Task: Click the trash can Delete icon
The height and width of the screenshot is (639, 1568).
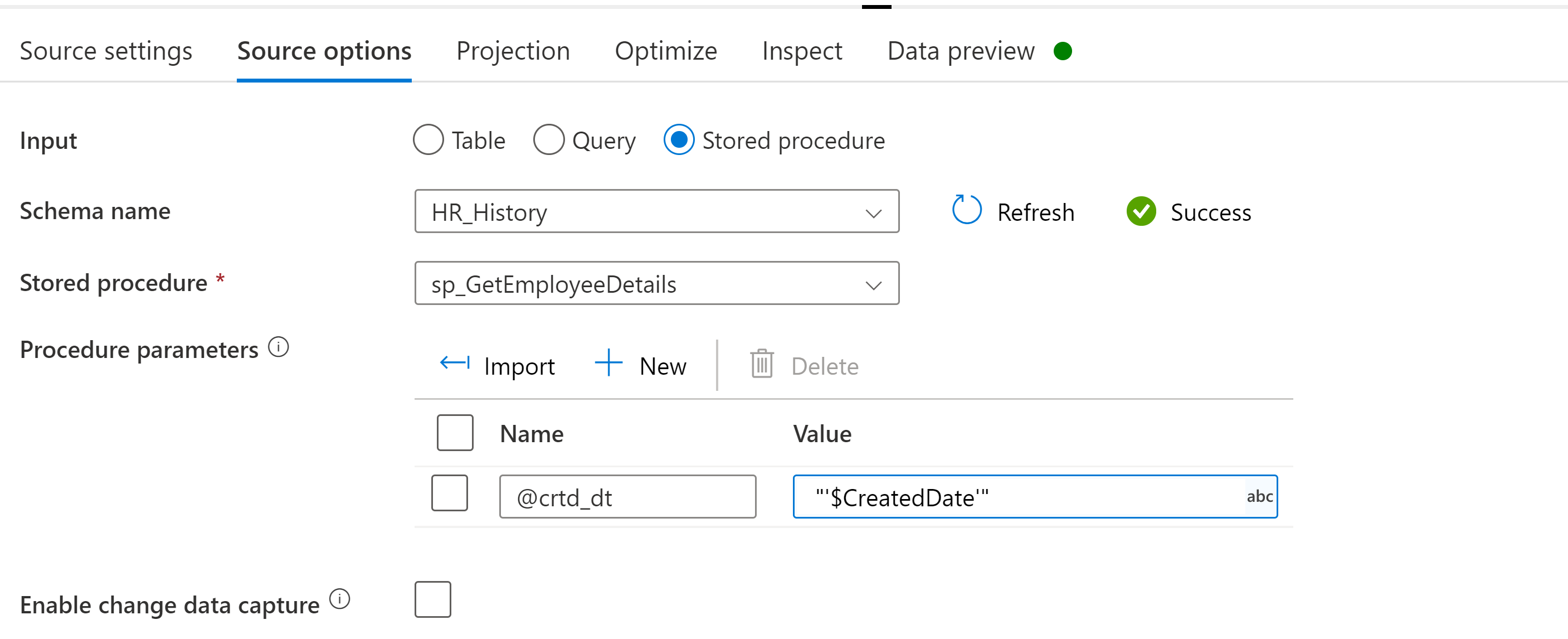Action: (762, 364)
